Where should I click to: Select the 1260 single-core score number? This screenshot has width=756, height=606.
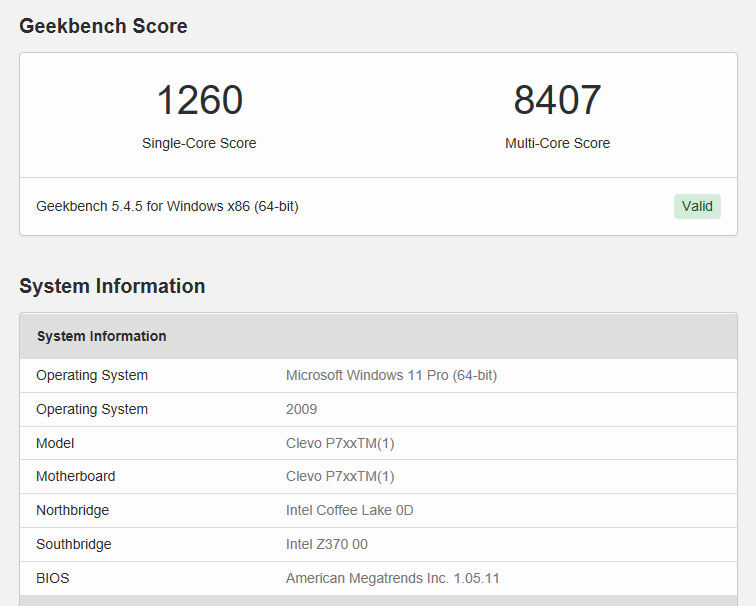200,100
